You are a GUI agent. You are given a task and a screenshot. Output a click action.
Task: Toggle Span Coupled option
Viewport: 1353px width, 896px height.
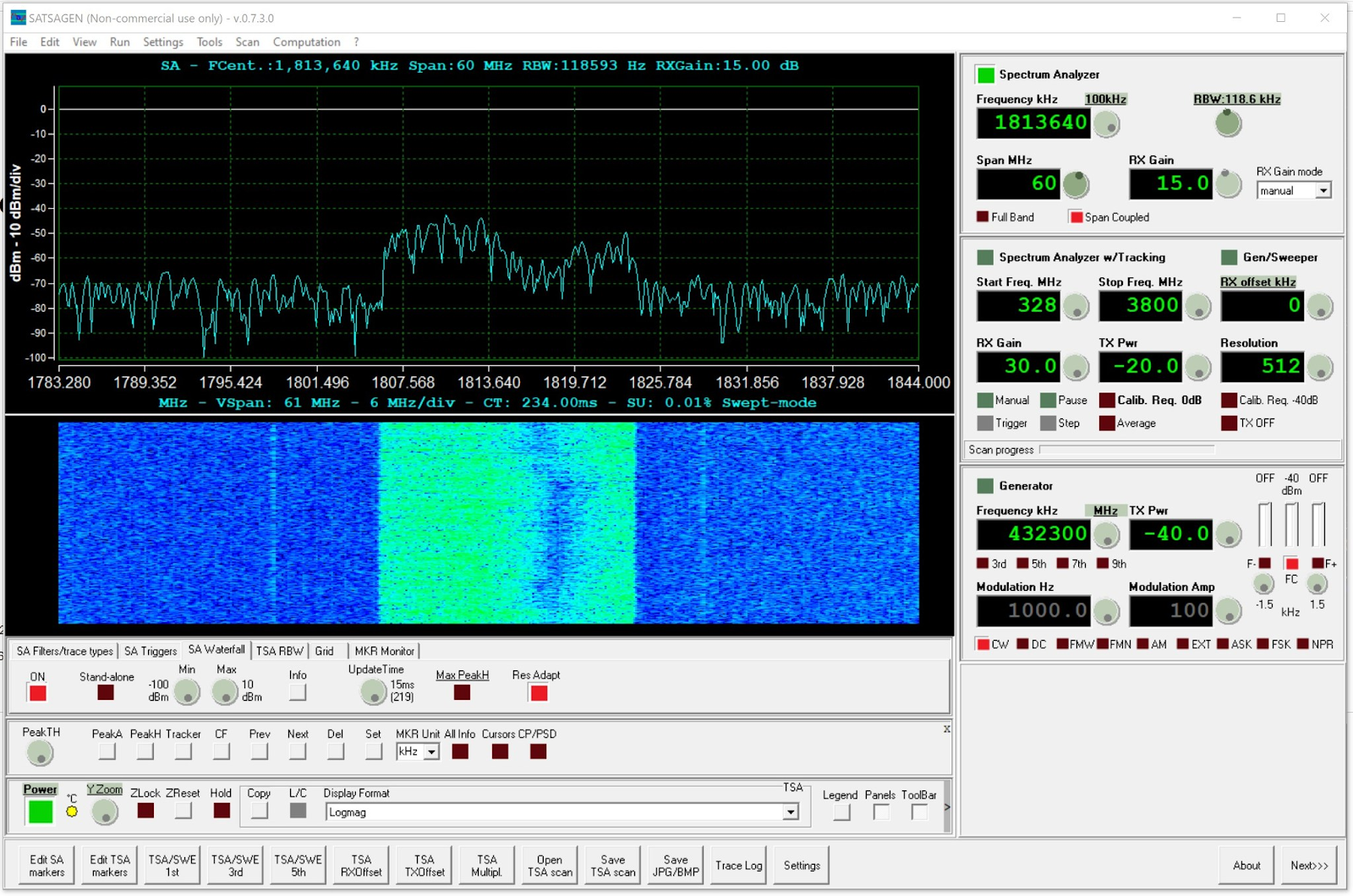pyautogui.click(x=1076, y=216)
